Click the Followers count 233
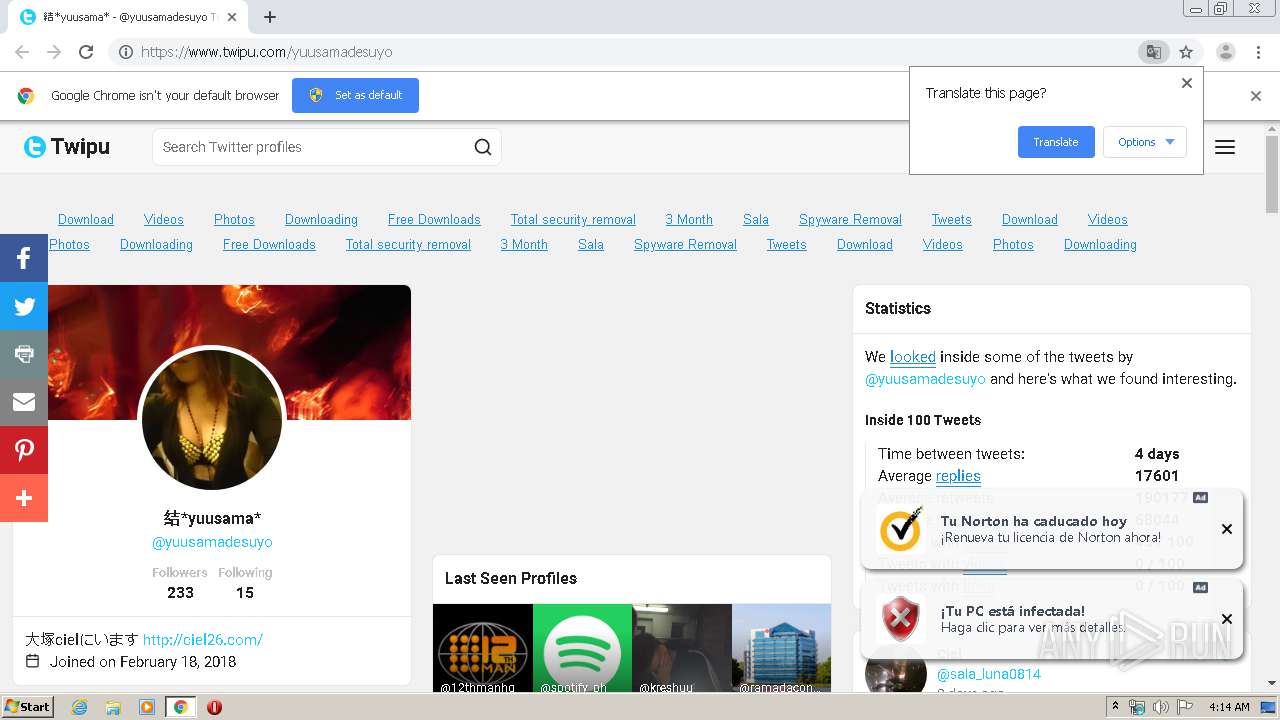This screenshot has height=720, width=1280. coord(180,593)
